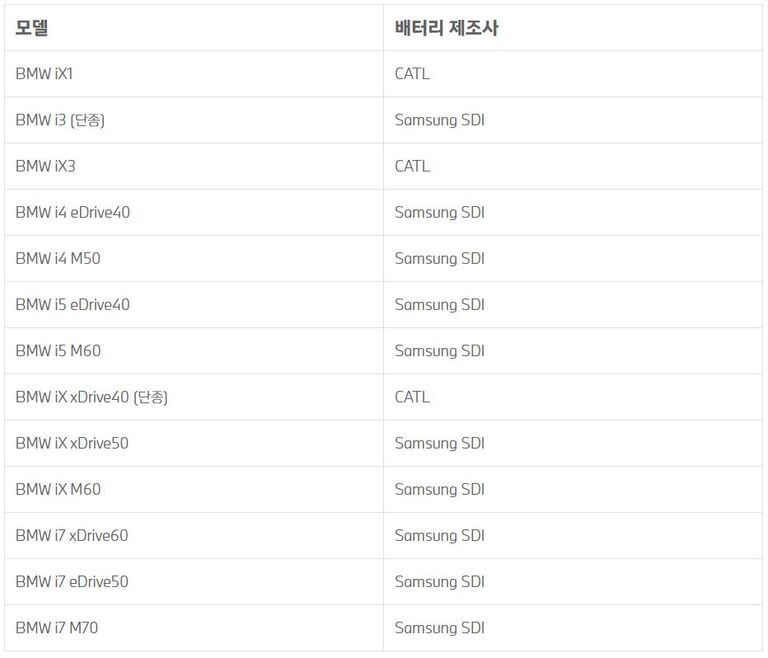Select the BMW iX xDrive50 cell
The image size is (768, 658).
click(x=72, y=443)
